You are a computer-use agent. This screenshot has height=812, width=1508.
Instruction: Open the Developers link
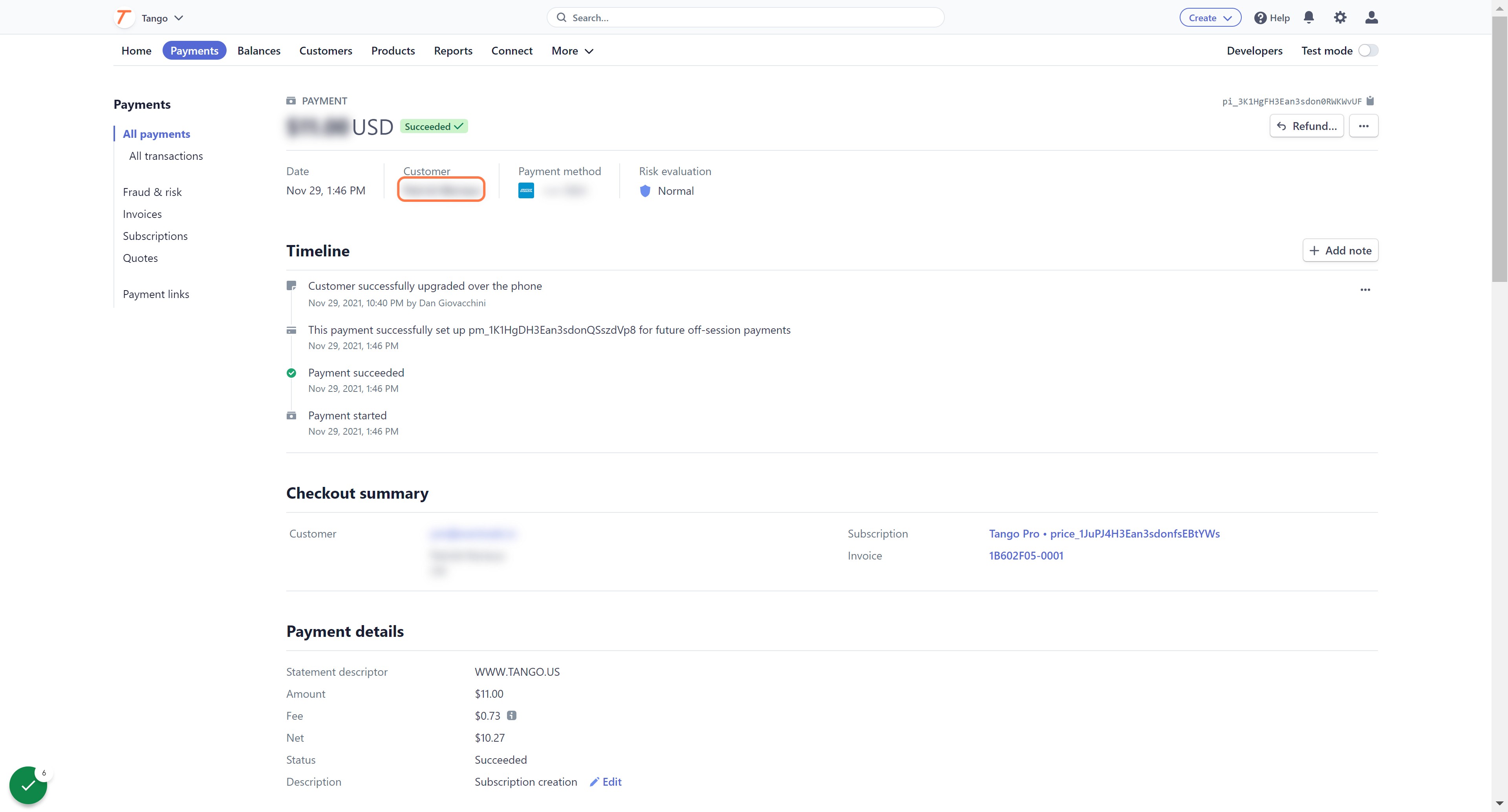point(1254,51)
